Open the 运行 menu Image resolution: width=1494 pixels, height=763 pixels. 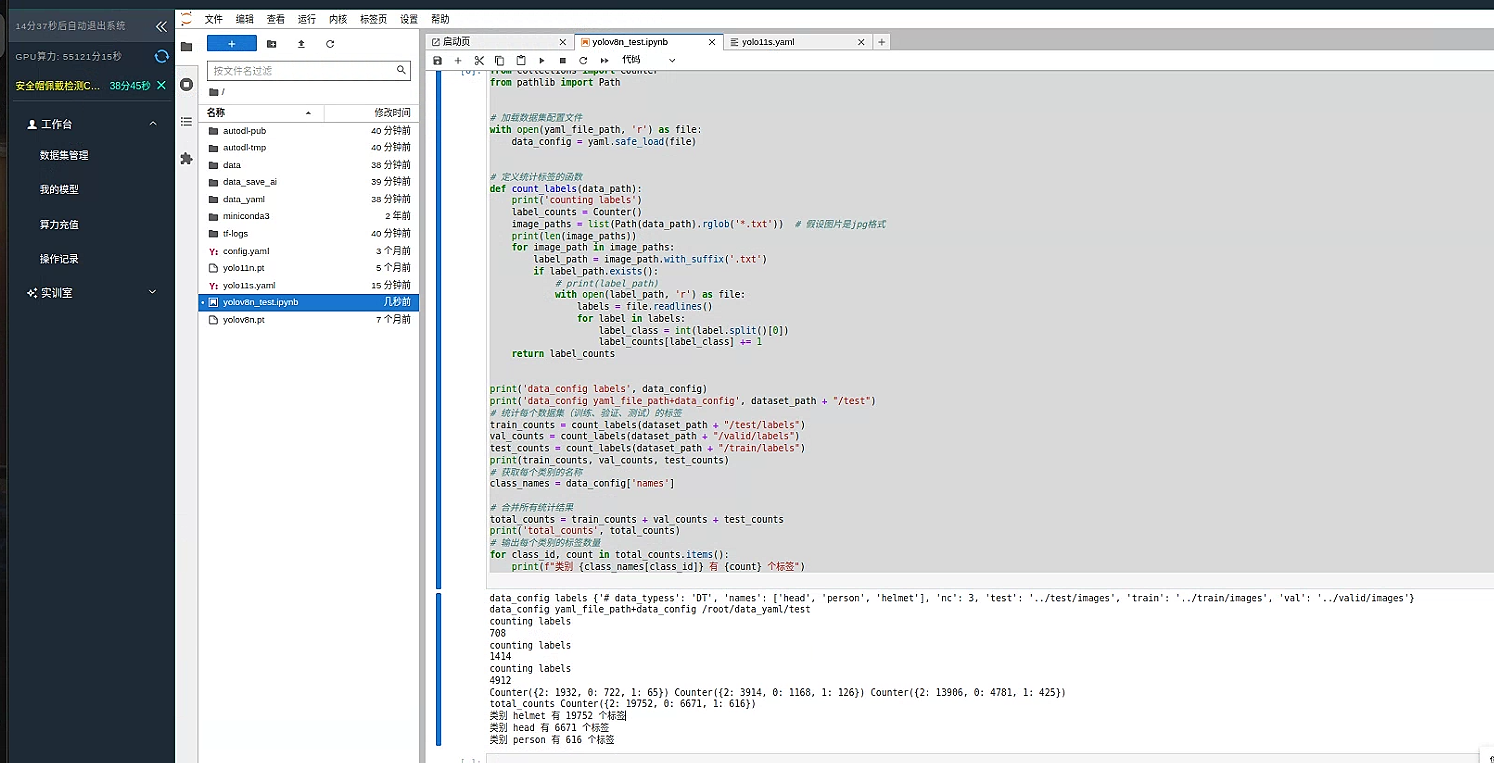(x=307, y=19)
